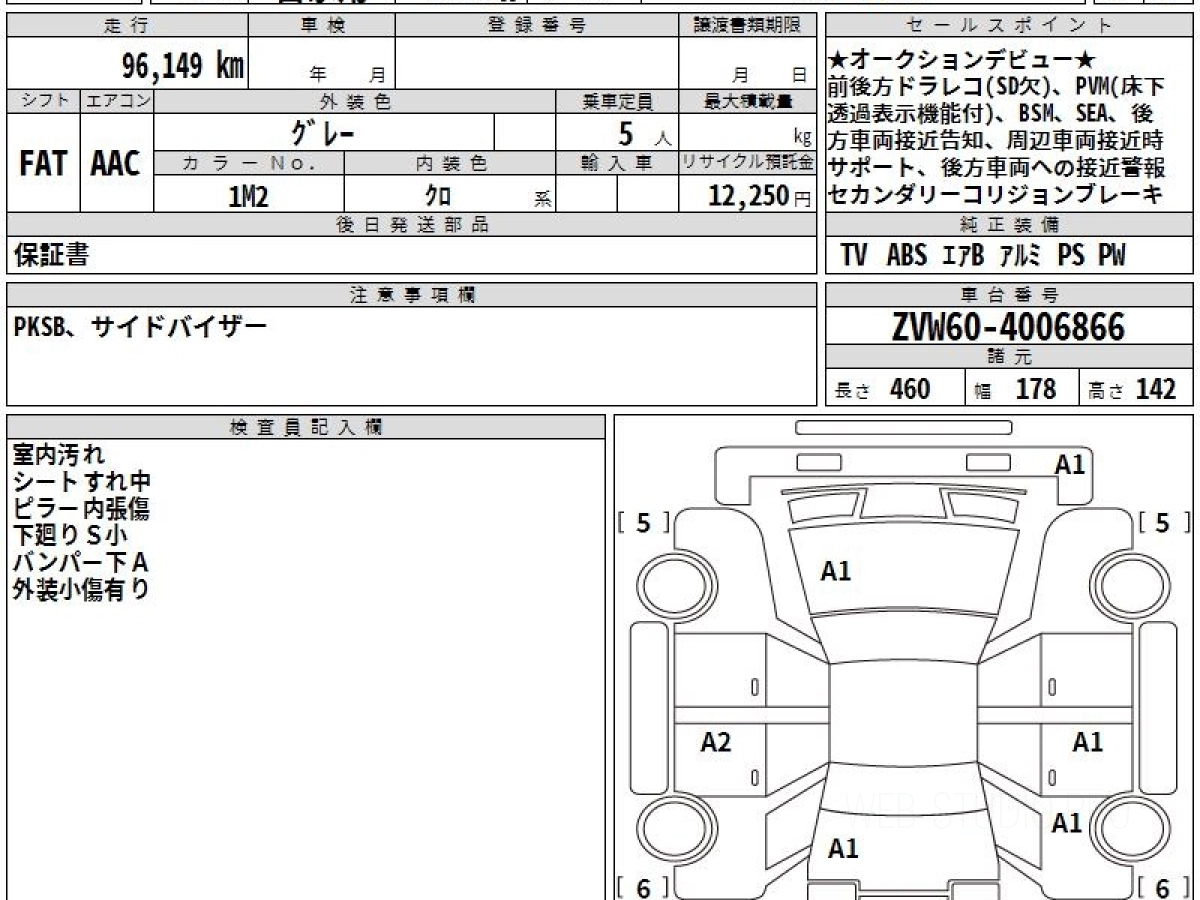Select the seating capacity 5 人
This screenshot has height=900, width=1200.
click(x=644, y=133)
